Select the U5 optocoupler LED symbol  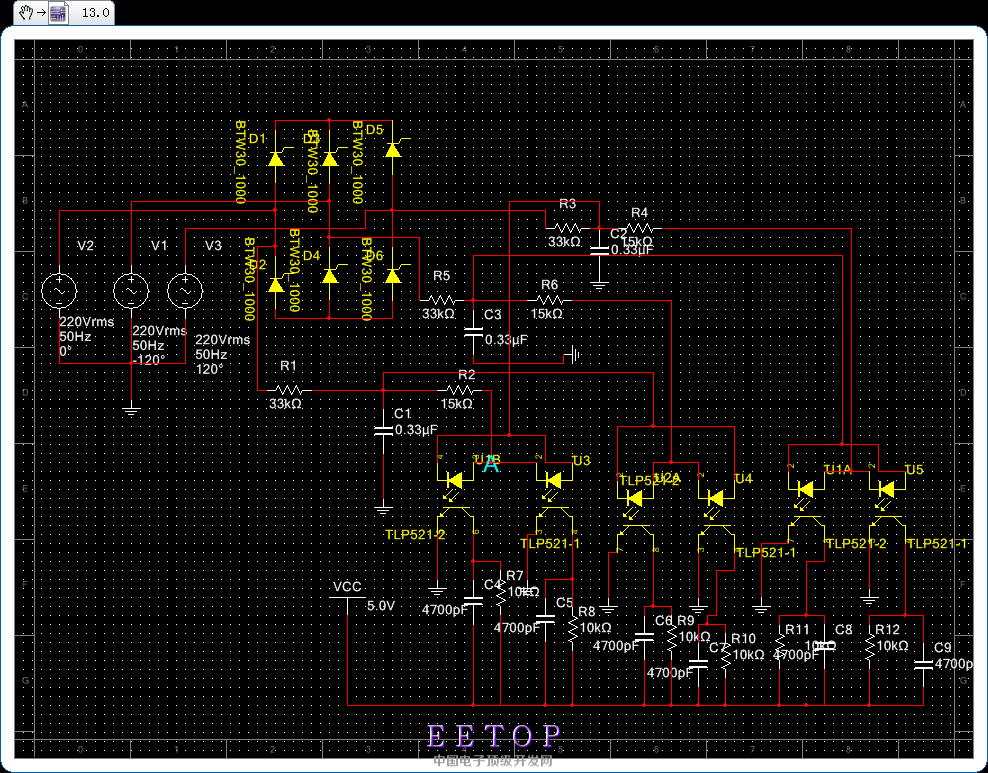pos(886,490)
